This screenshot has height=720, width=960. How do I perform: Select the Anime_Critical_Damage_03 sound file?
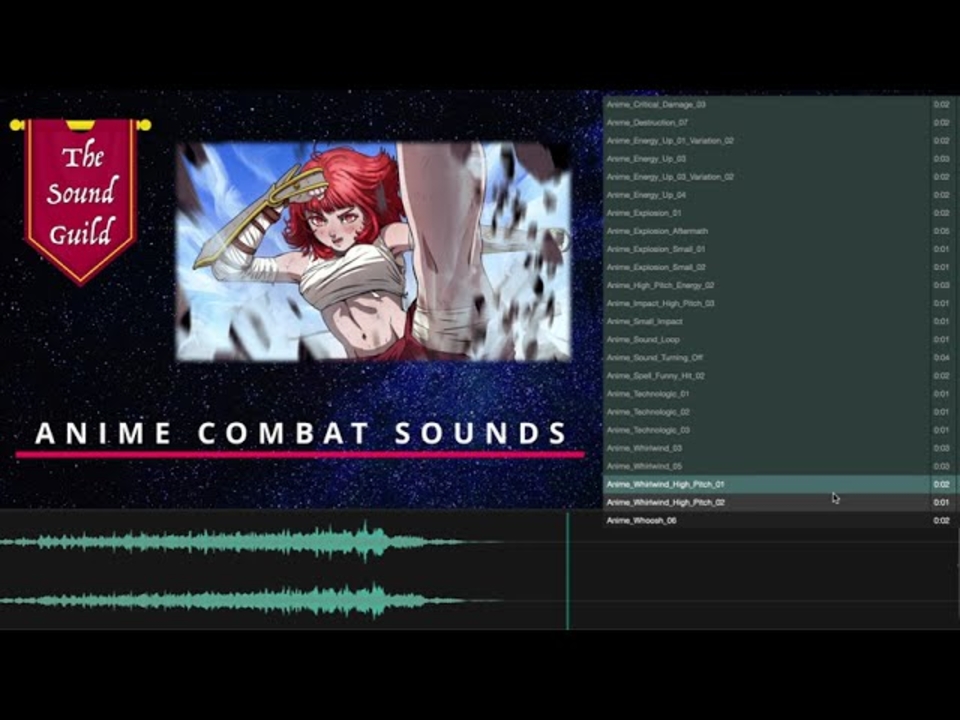700,102
